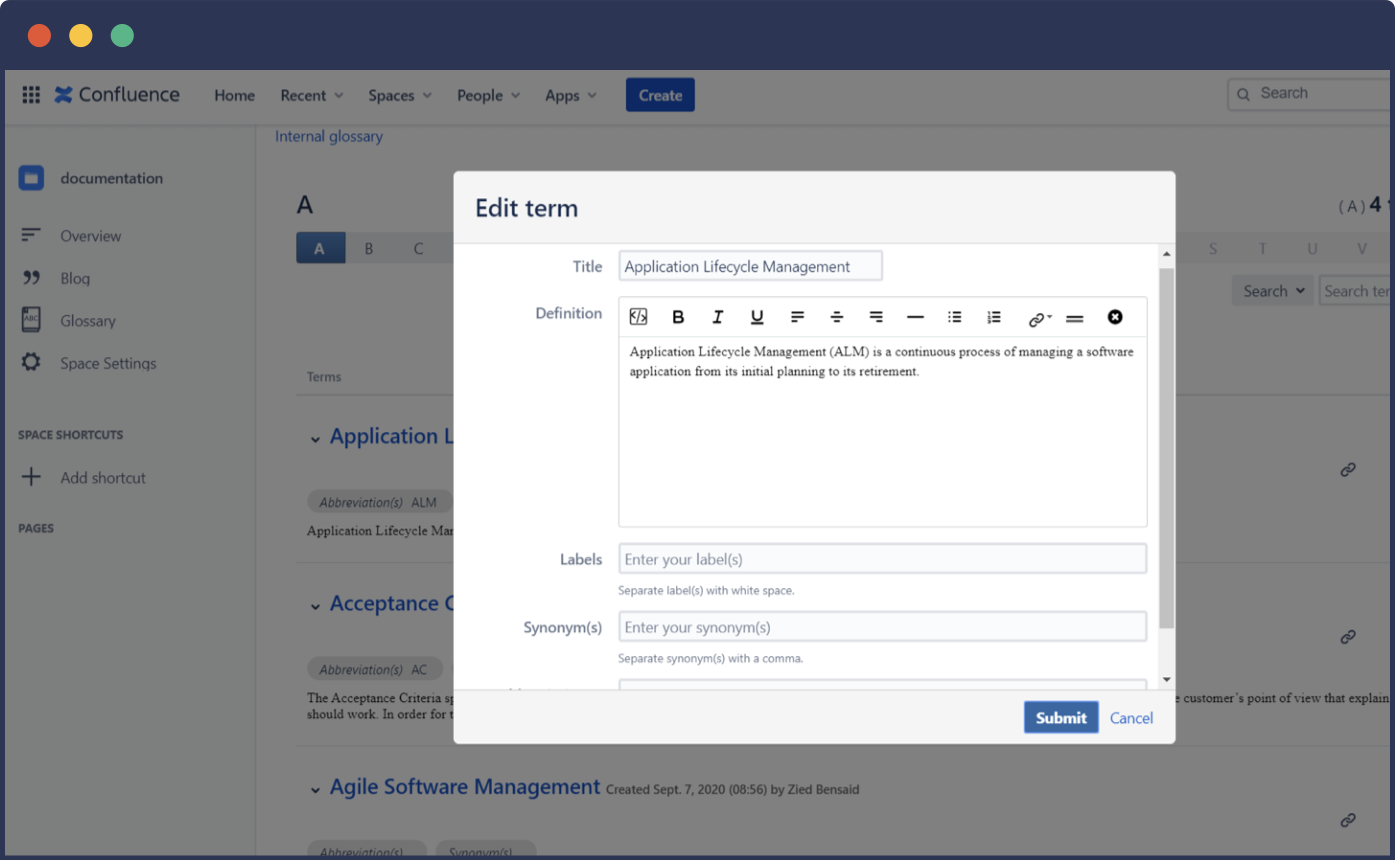1395x860 pixels.
Task: Select letter U tab in glossary
Action: (1312, 249)
